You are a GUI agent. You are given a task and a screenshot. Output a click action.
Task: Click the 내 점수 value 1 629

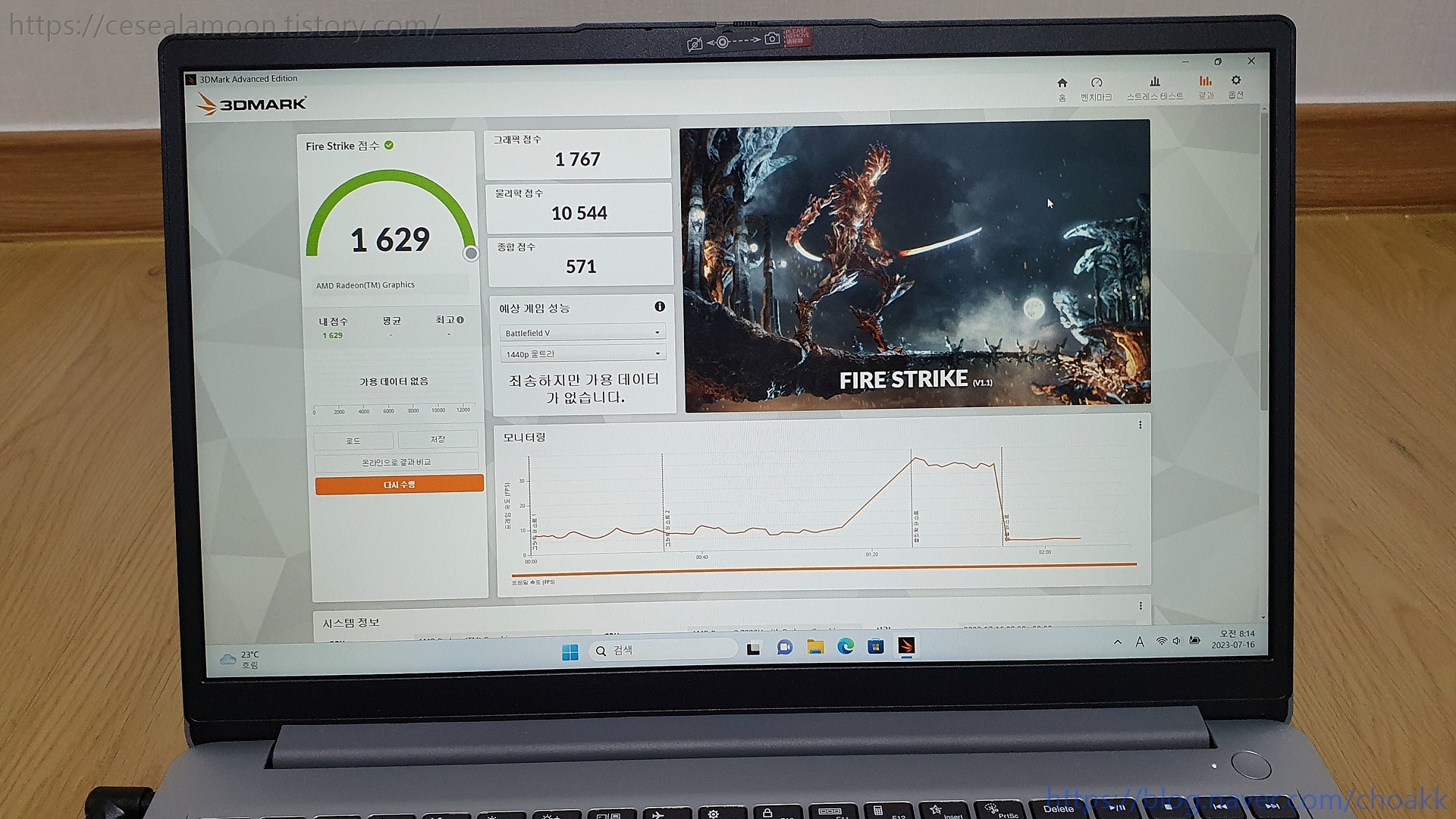(333, 335)
